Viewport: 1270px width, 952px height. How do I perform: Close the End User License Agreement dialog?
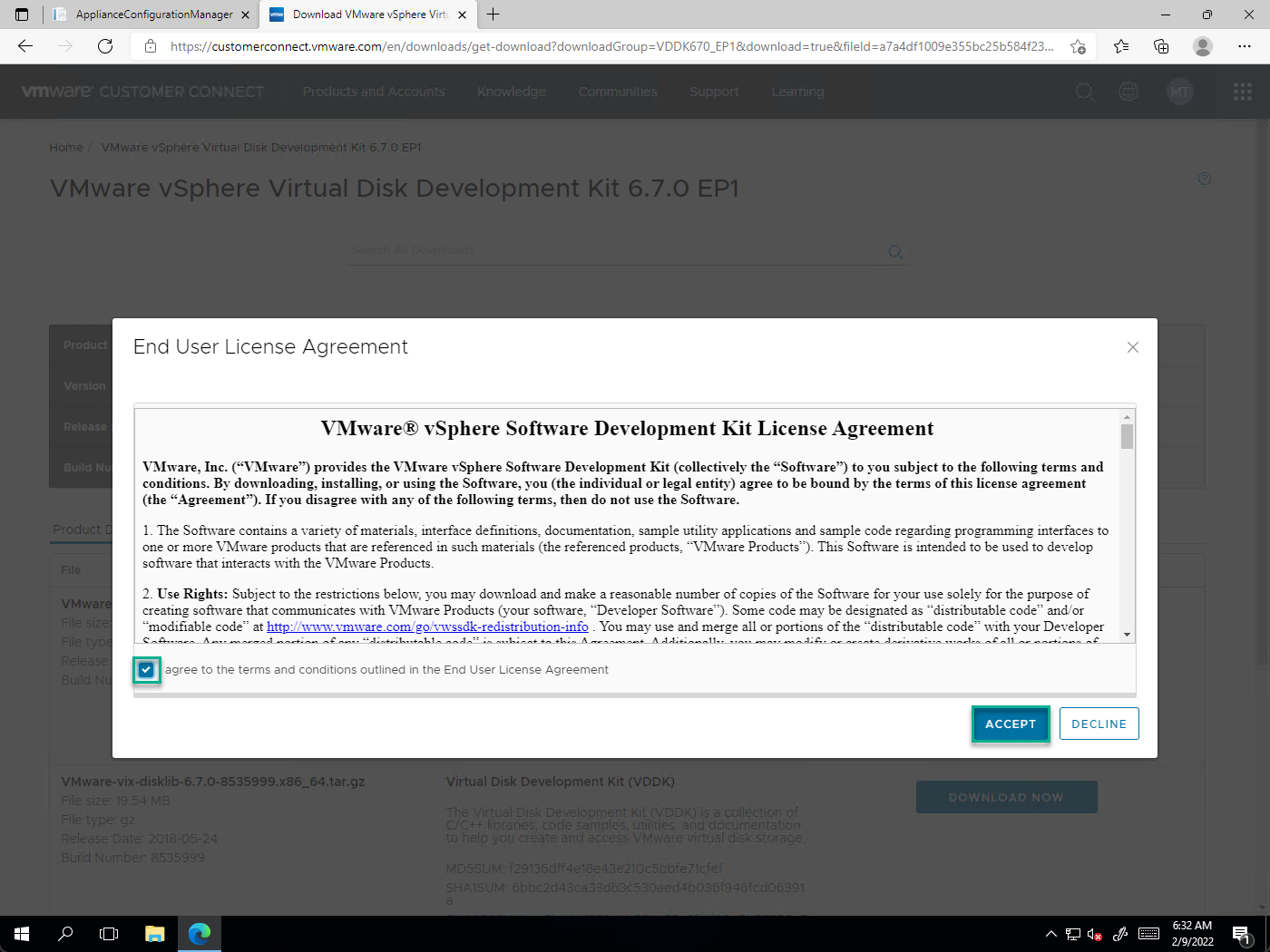1132,347
